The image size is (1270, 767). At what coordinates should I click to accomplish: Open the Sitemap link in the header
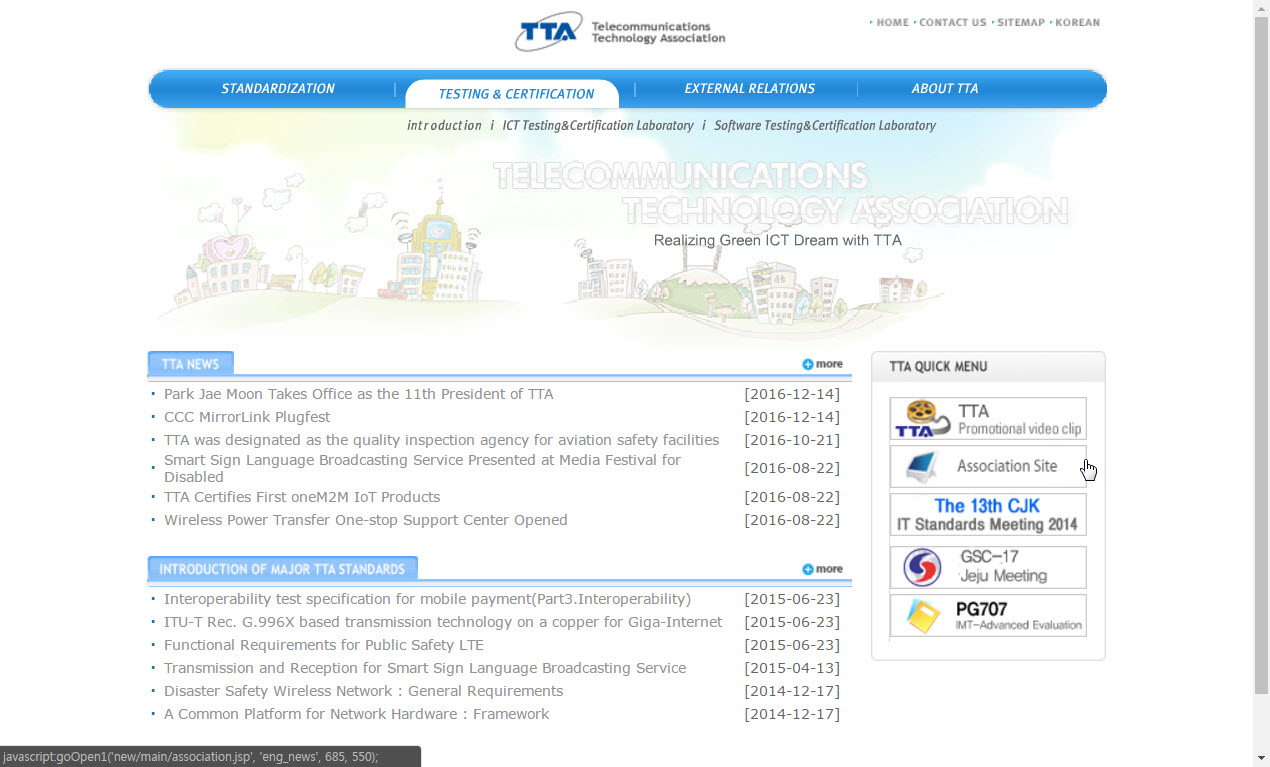tap(1020, 22)
